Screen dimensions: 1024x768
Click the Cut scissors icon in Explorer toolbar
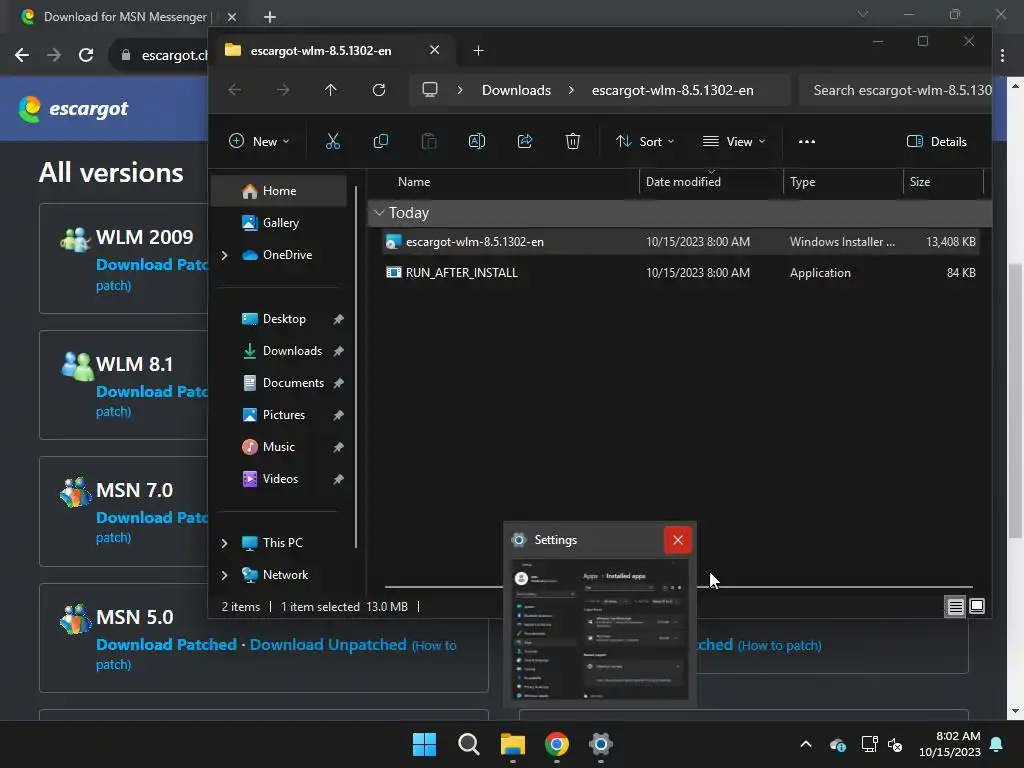(x=332, y=141)
